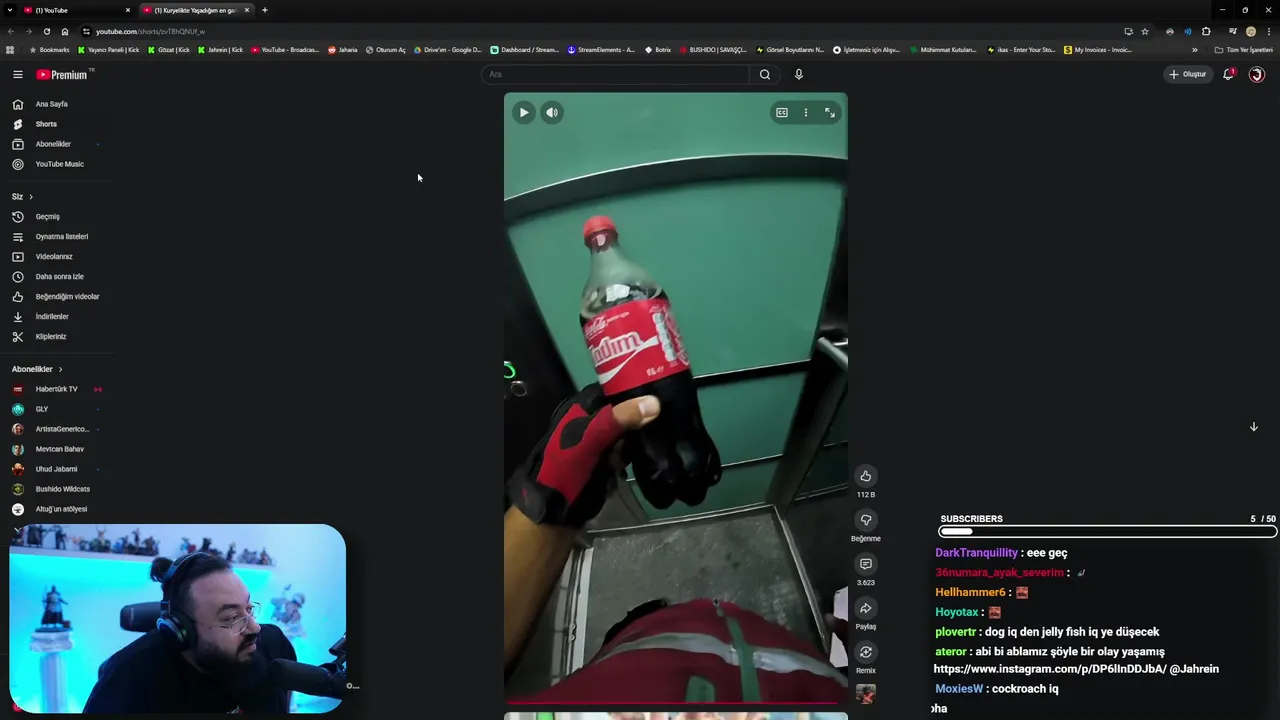Close the (1) YouTube tab
The height and width of the screenshot is (720, 1280).
coord(128,10)
